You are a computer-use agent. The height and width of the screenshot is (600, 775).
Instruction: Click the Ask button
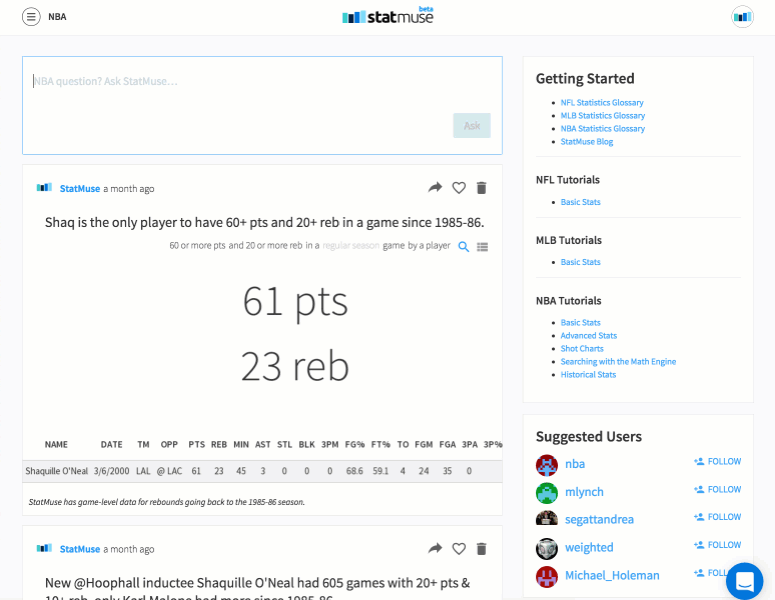pyautogui.click(x=472, y=126)
